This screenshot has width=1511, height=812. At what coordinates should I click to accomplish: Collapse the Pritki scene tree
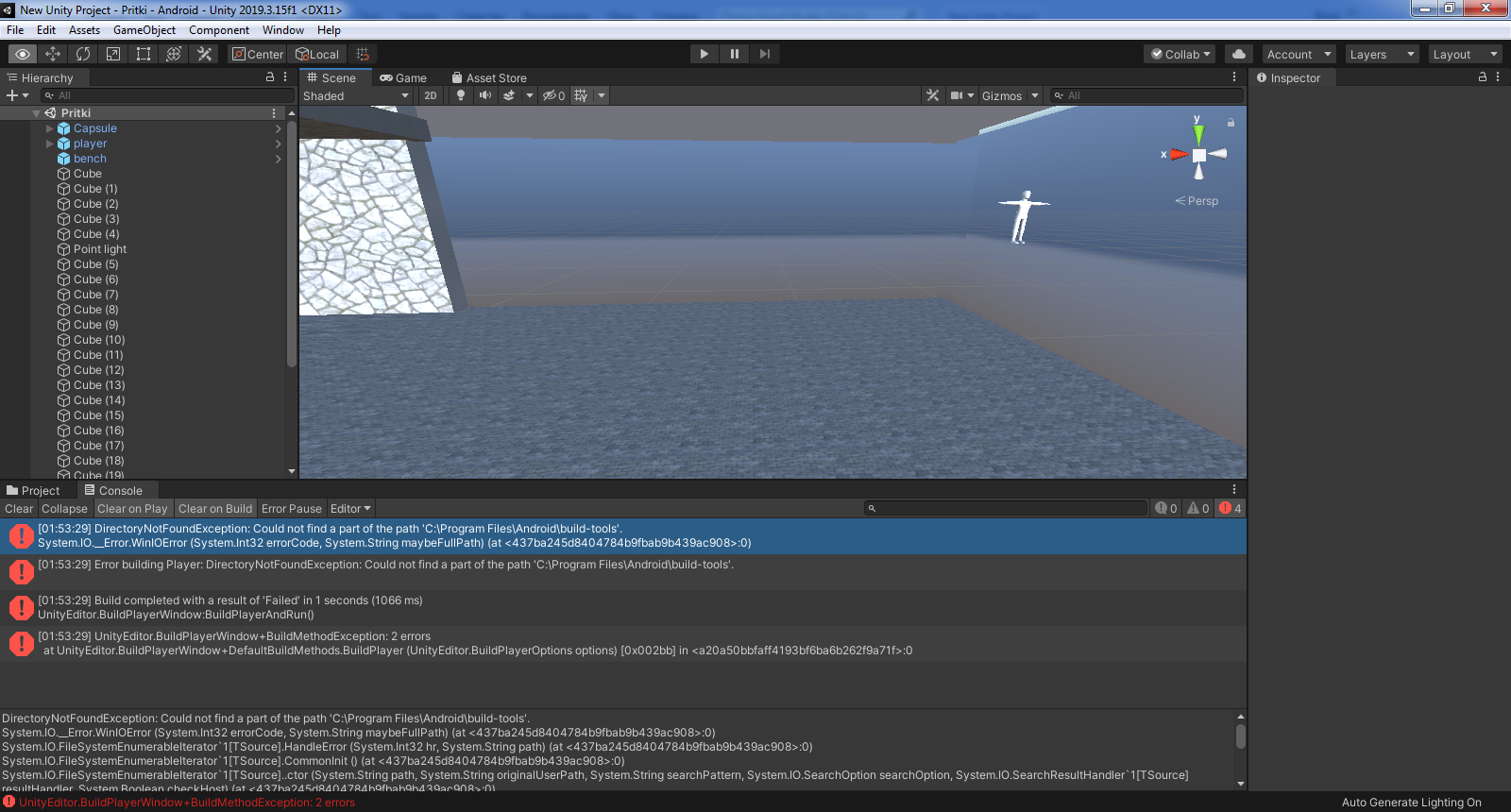click(36, 113)
